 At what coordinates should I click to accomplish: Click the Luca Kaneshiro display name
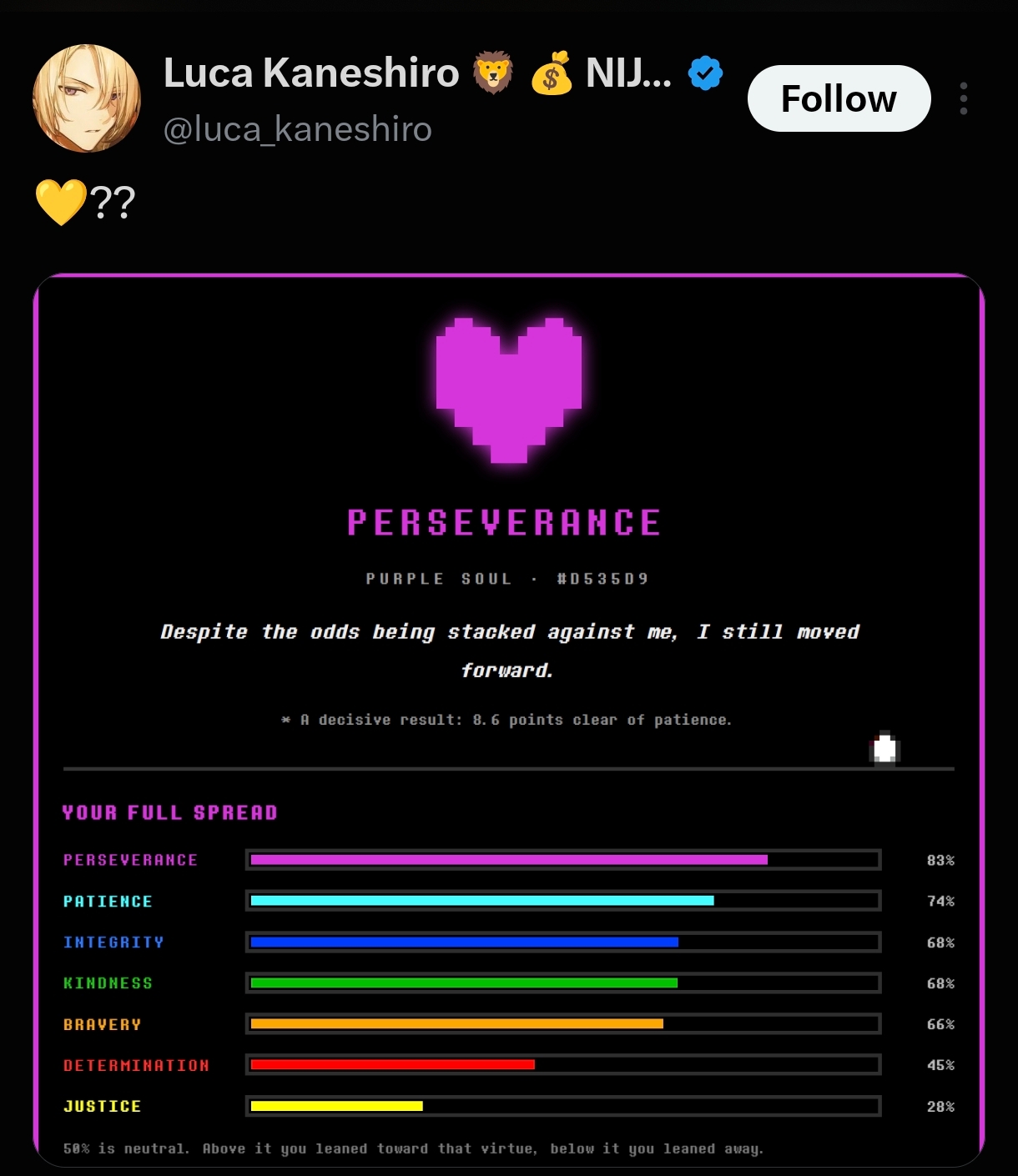click(311, 73)
